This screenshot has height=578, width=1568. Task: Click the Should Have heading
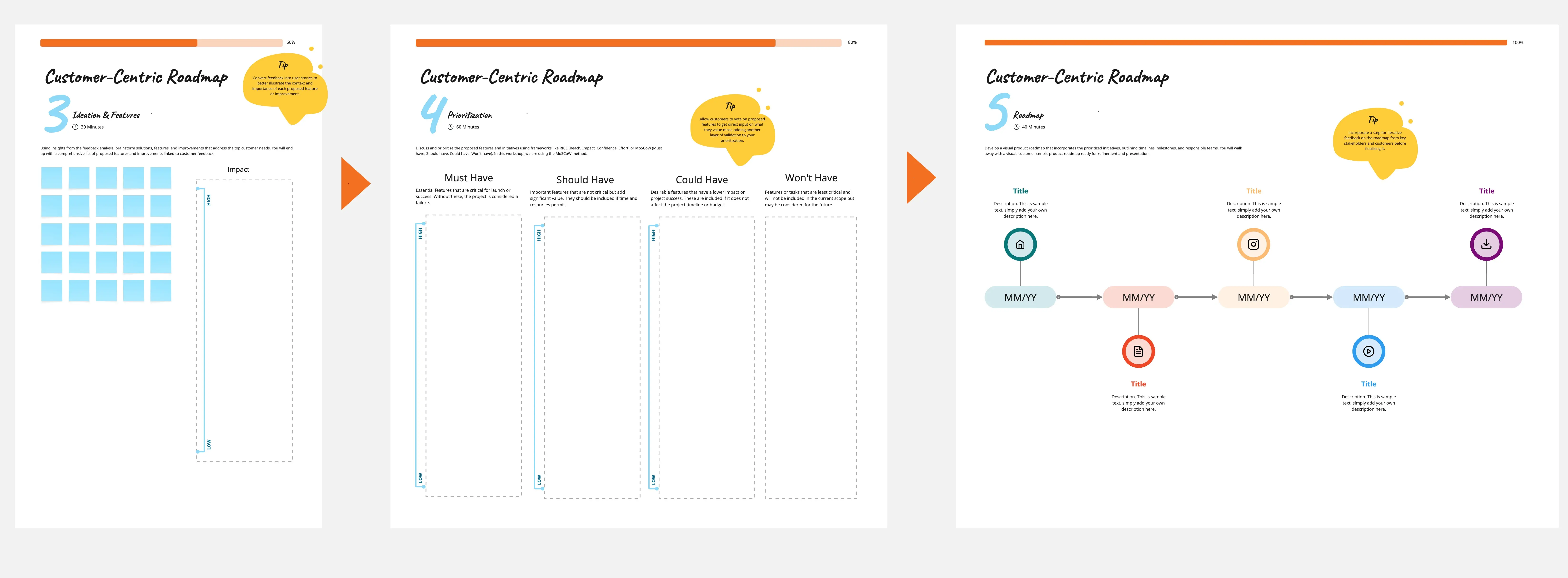pos(585,179)
